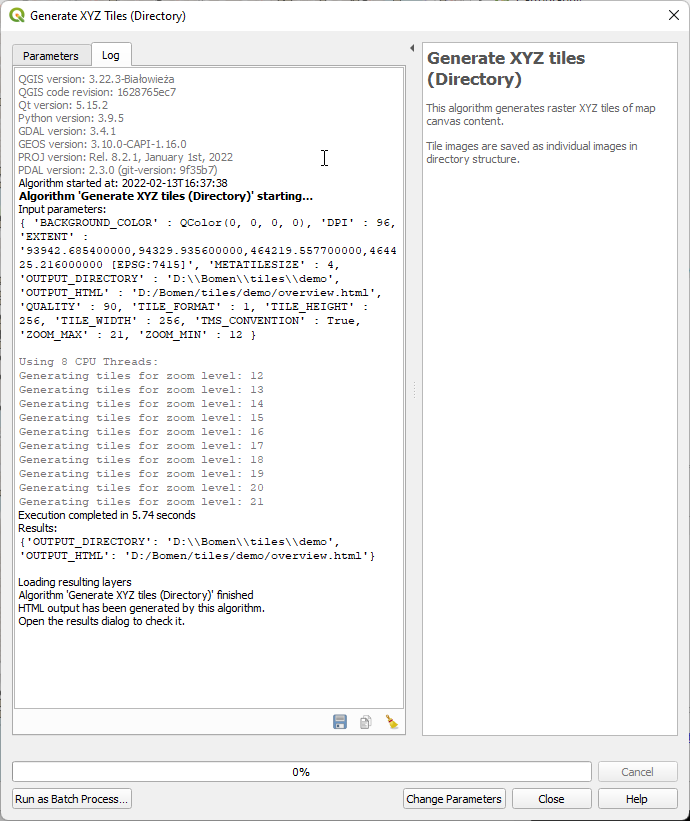Screen dimensions: 690x821
Task: Click 'Generating tiles for zoom level: 12'
Action: pyautogui.click(x=141, y=375)
